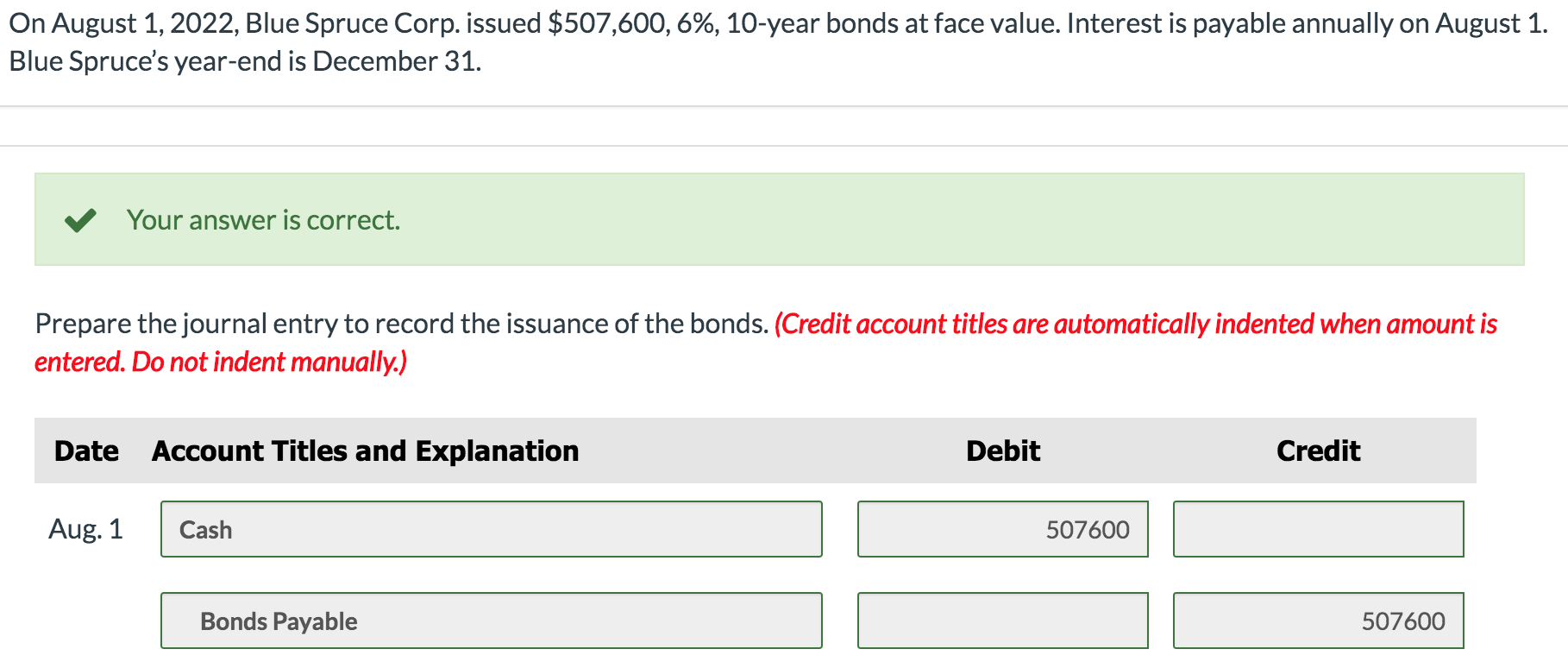Select the Account Titles and Explanation header
The width and height of the screenshot is (1568, 668).
click(365, 450)
